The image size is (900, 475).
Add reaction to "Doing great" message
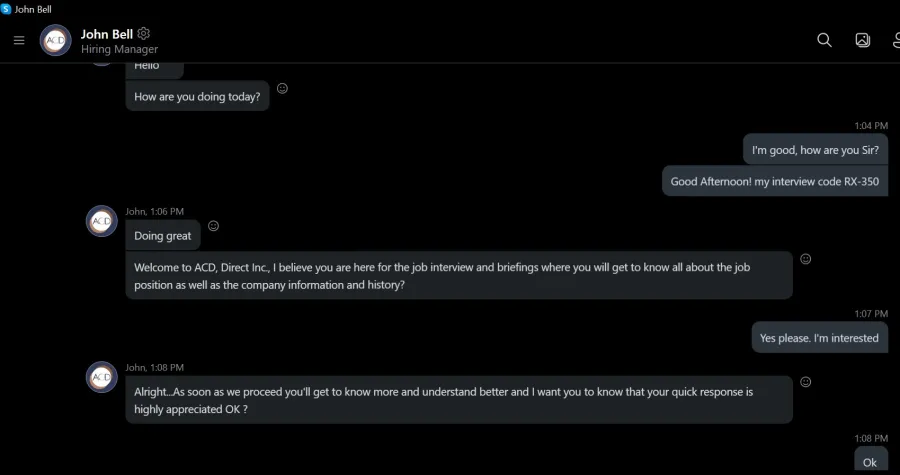point(213,226)
